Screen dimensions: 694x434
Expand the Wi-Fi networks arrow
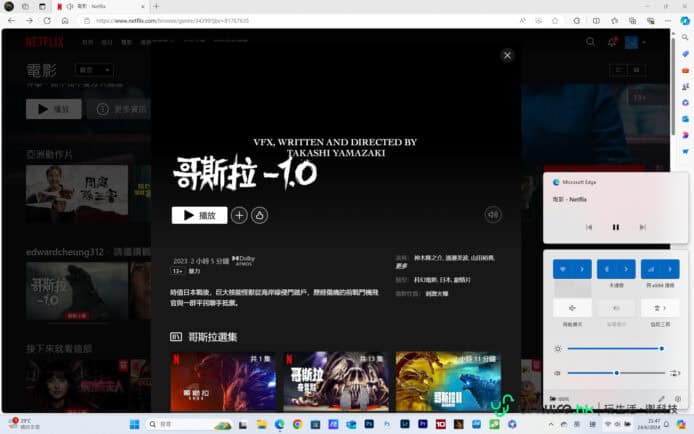click(582, 269)
